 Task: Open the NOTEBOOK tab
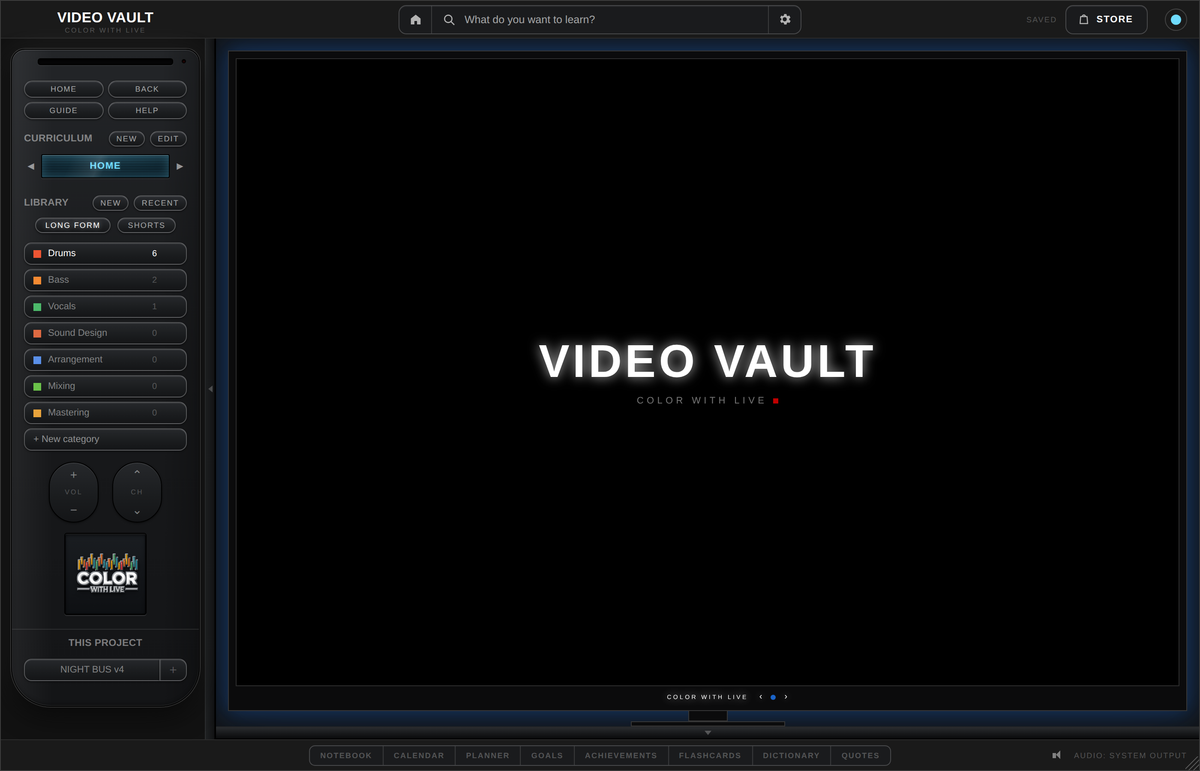tap(346, 756)
